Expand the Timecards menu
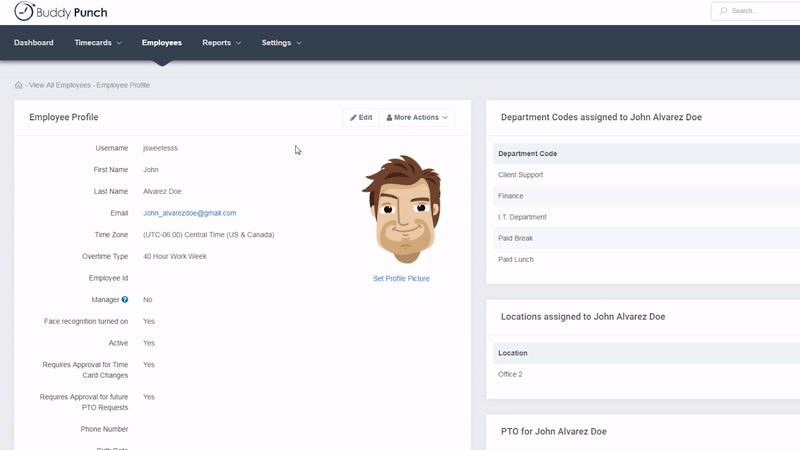 pos(98,43)
